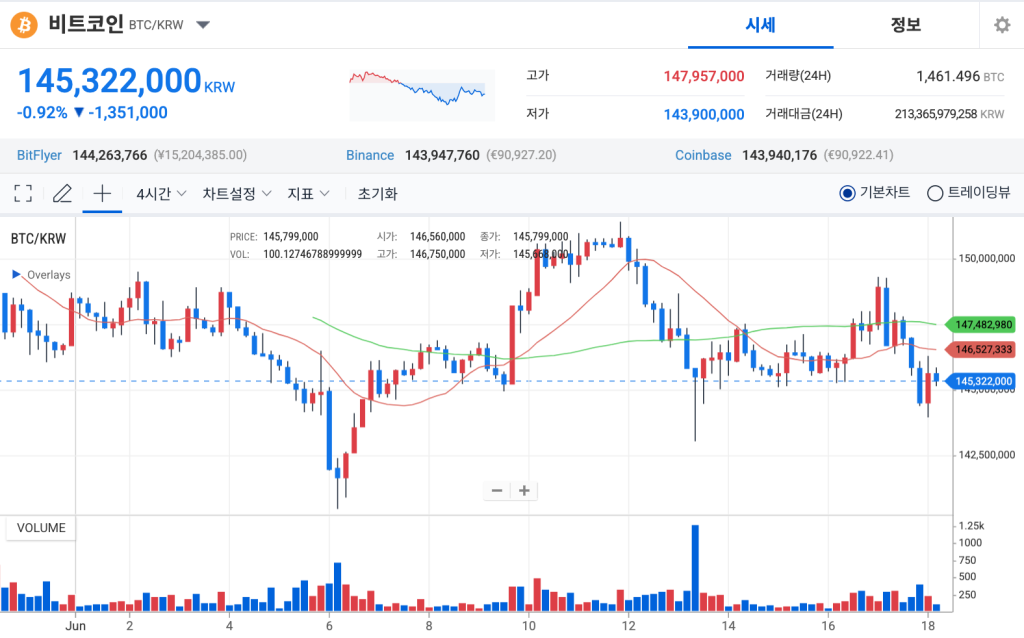The width and height of the screenshot is (1024, 638).
Task: Click the 초기화 reset button
Action: point(377,194)
